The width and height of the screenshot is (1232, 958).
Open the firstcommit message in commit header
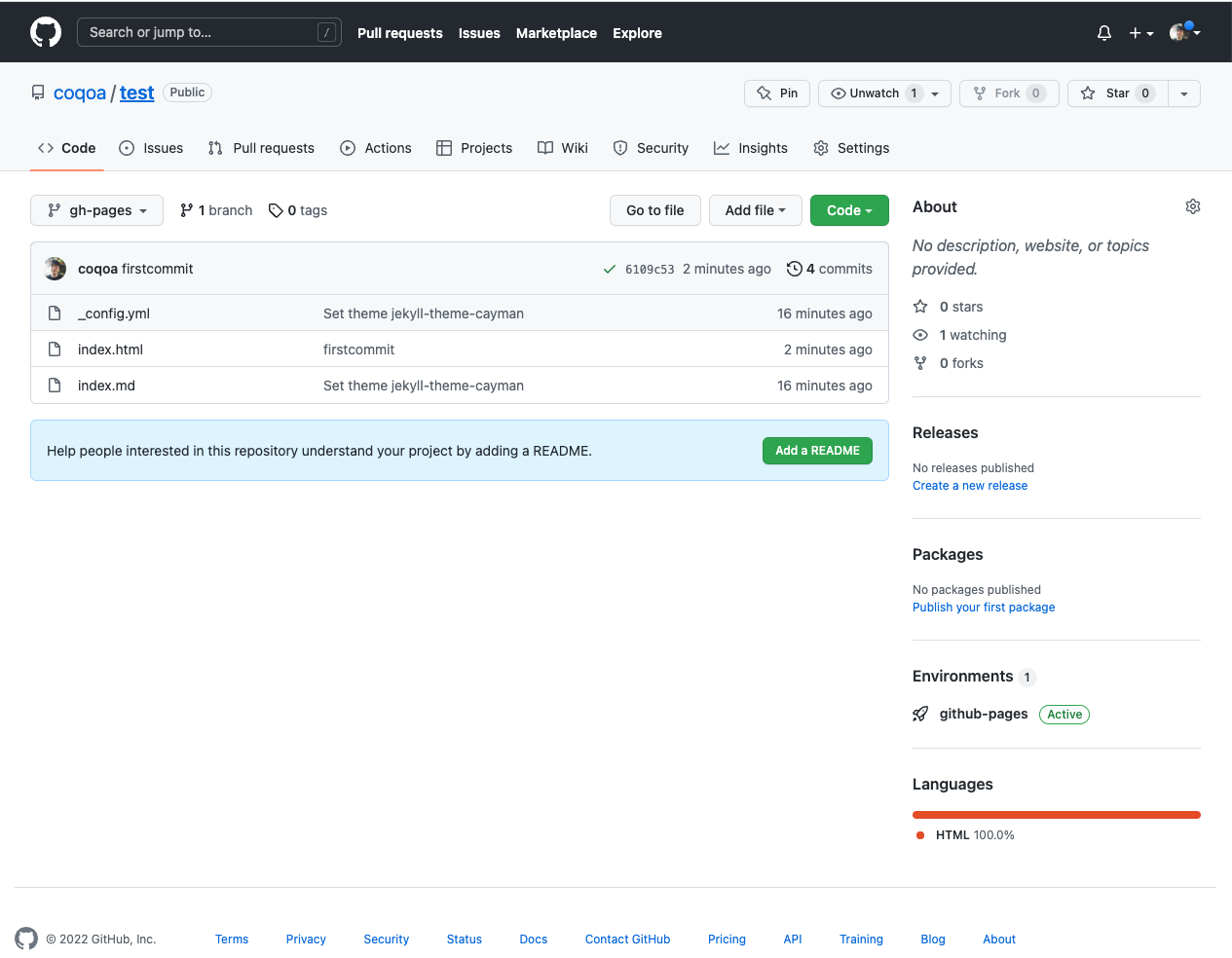[x=158, y=269]
